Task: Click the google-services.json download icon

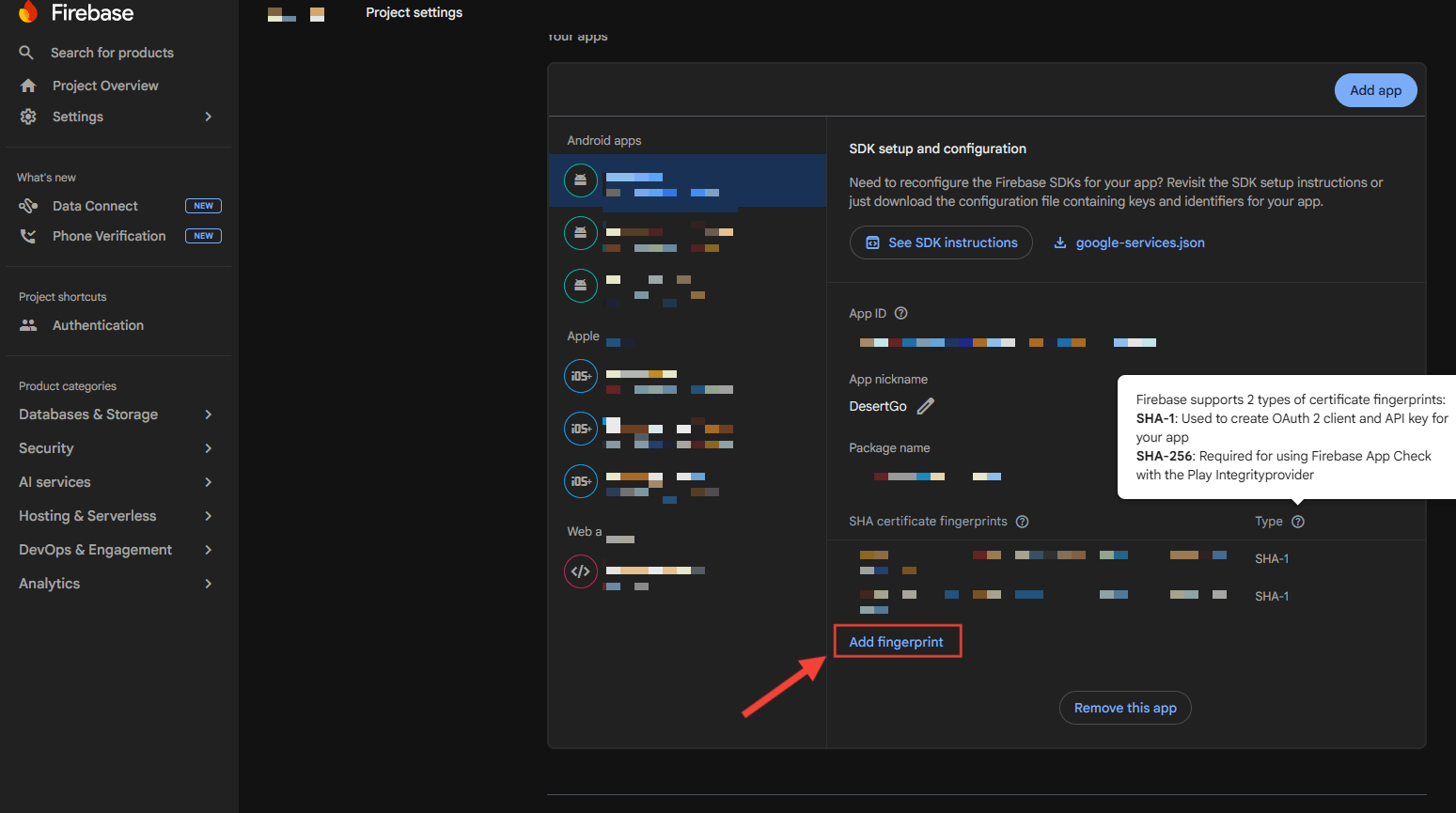Action: [x=1060, y=242]
